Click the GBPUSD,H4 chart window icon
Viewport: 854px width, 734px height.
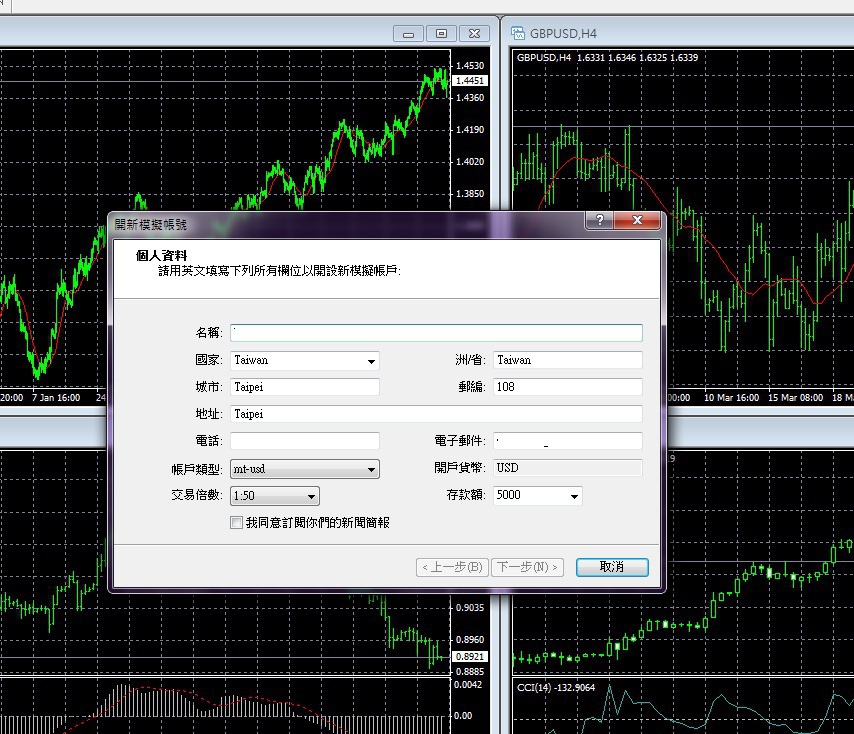click(519, 33)
